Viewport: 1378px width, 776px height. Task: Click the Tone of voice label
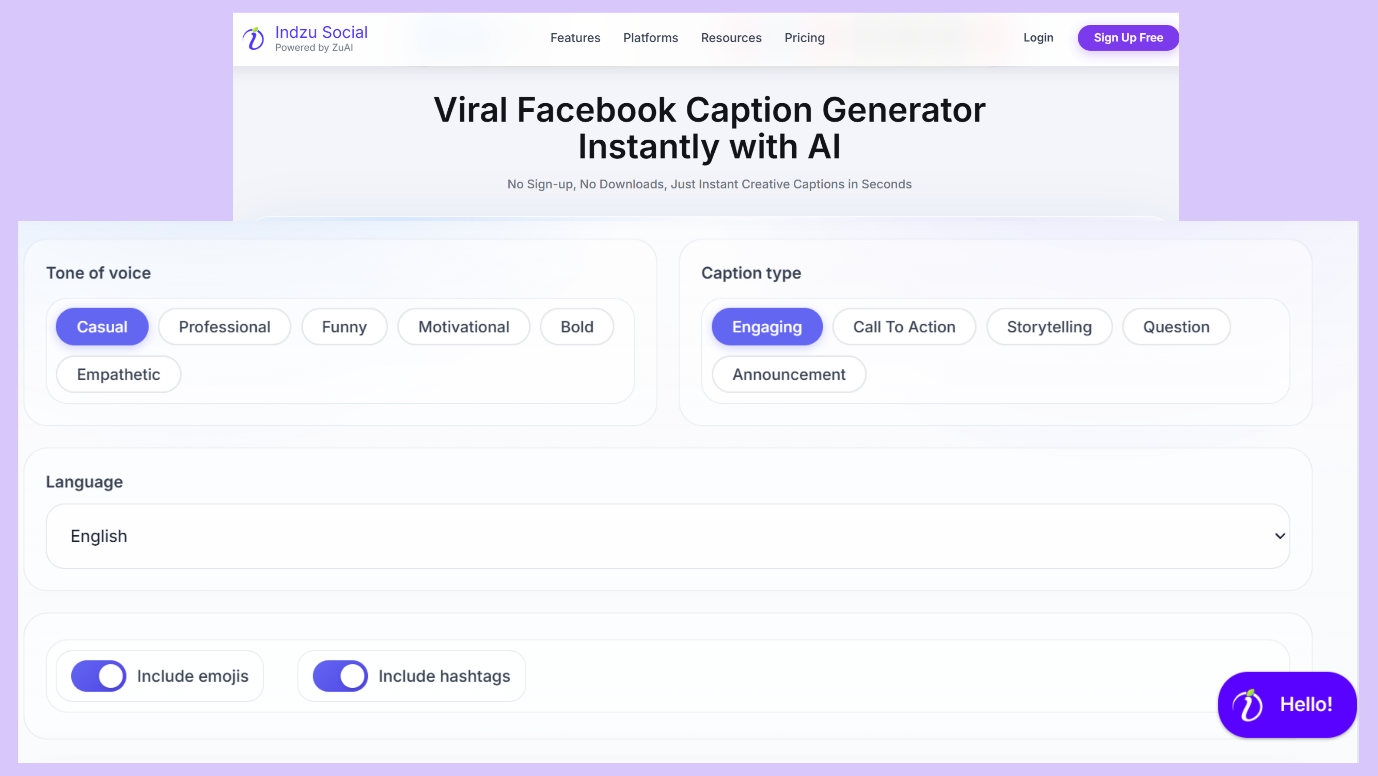click(x=98, y=273)
